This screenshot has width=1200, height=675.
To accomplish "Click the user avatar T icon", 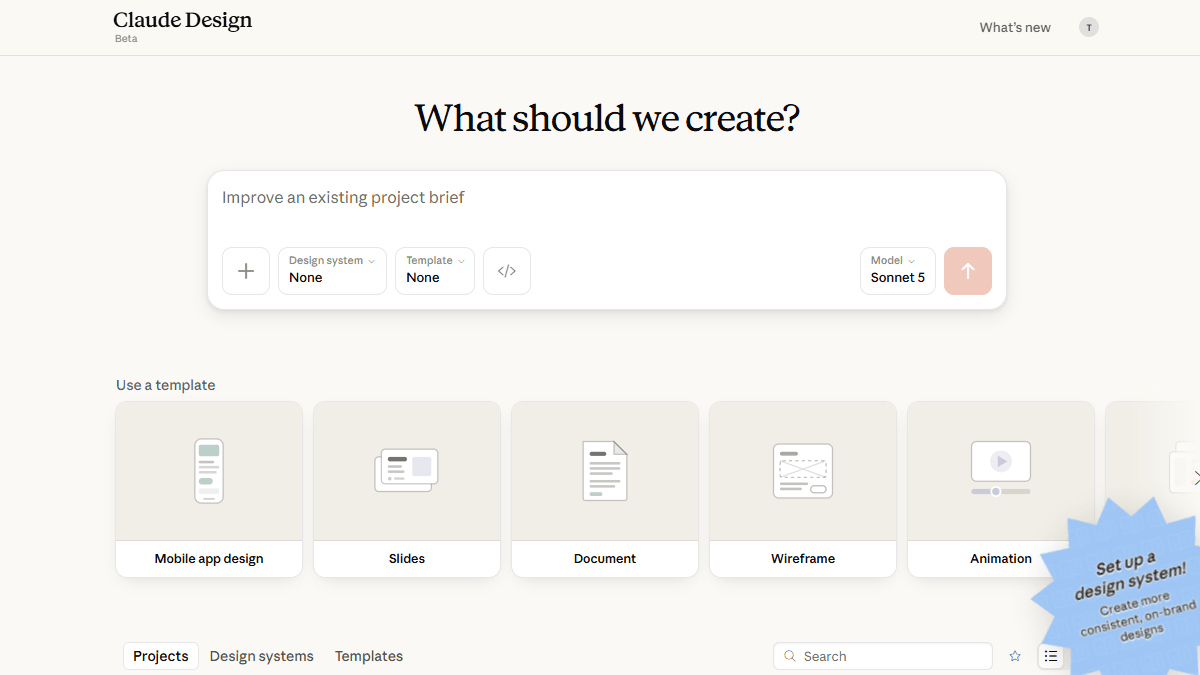I will 1089,27.
